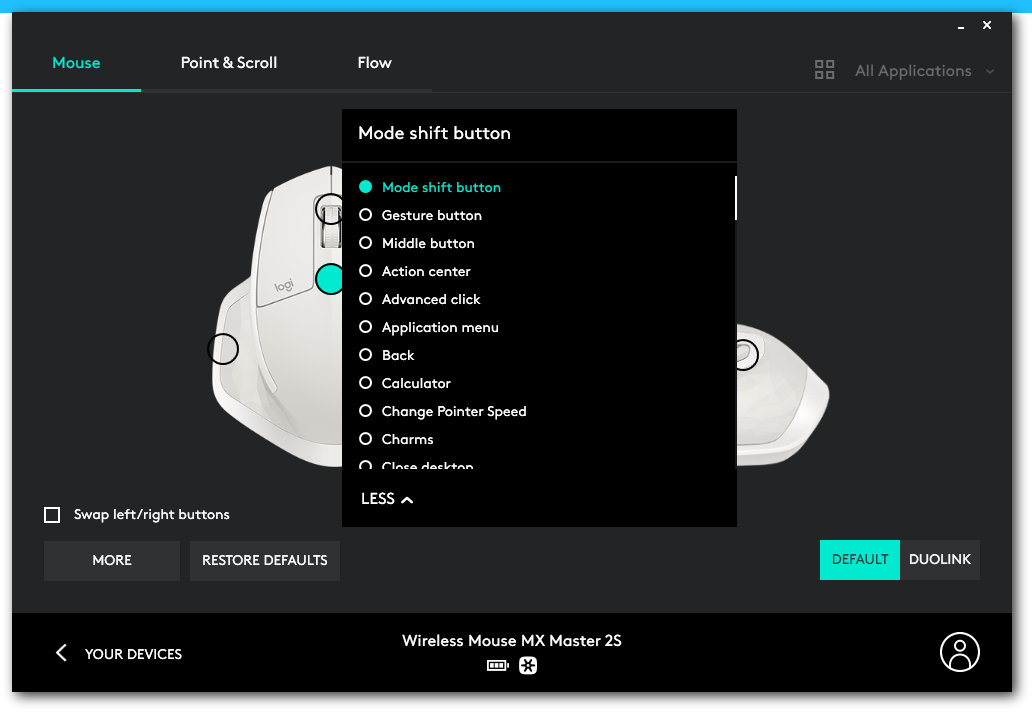This screenshot has width=1032, height=712.
Task: Select the side-view mouse thumb wheel hotspot
Action: pos(746,355)
